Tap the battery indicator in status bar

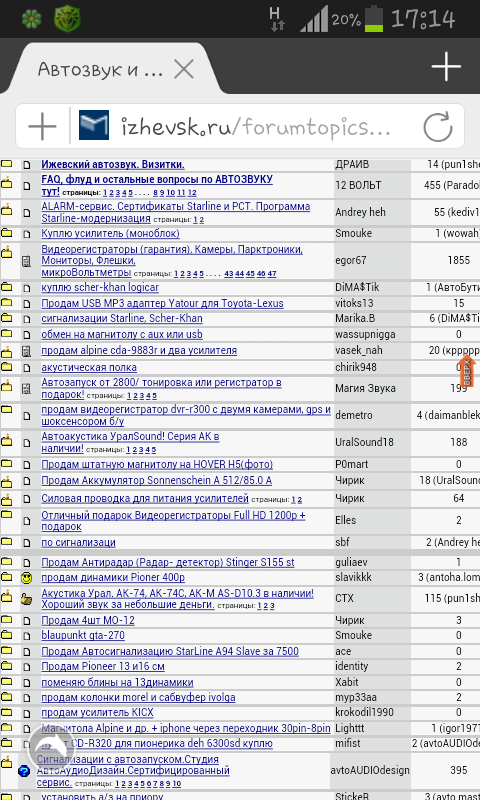[x=375, y=19]
